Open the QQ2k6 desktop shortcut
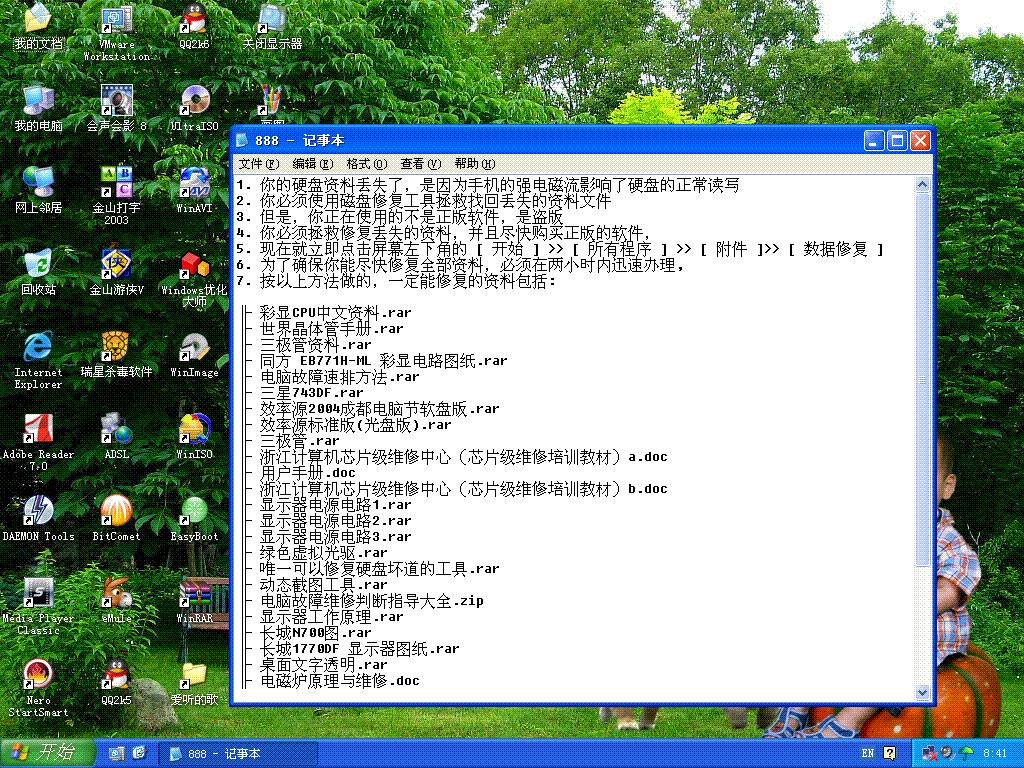Screen dimensions: 1024x768 [194, 26]
